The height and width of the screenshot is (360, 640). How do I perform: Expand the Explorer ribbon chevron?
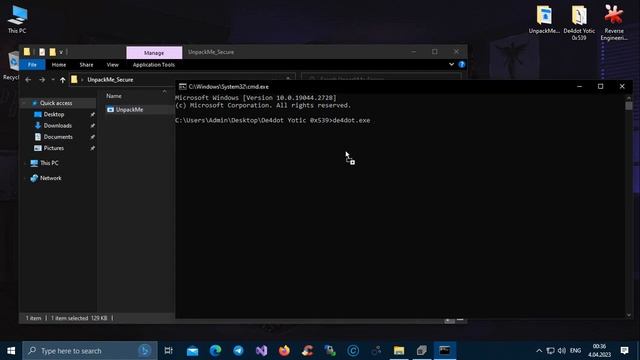point(451,64)
